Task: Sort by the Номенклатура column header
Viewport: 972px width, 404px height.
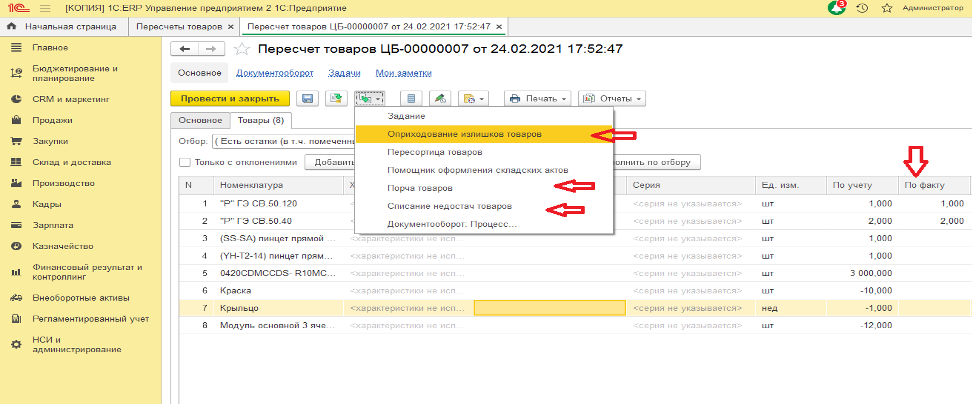Action: tap(278, 185)
